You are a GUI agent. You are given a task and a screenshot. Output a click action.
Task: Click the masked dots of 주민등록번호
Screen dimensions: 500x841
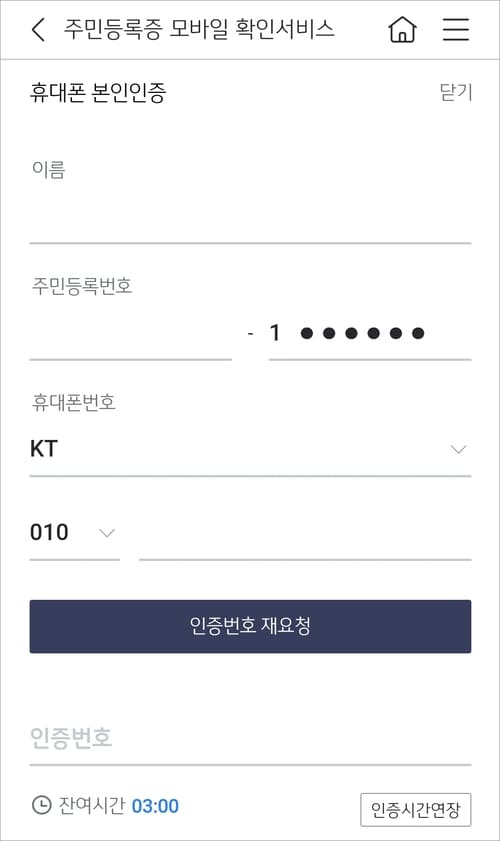(363, 334)
